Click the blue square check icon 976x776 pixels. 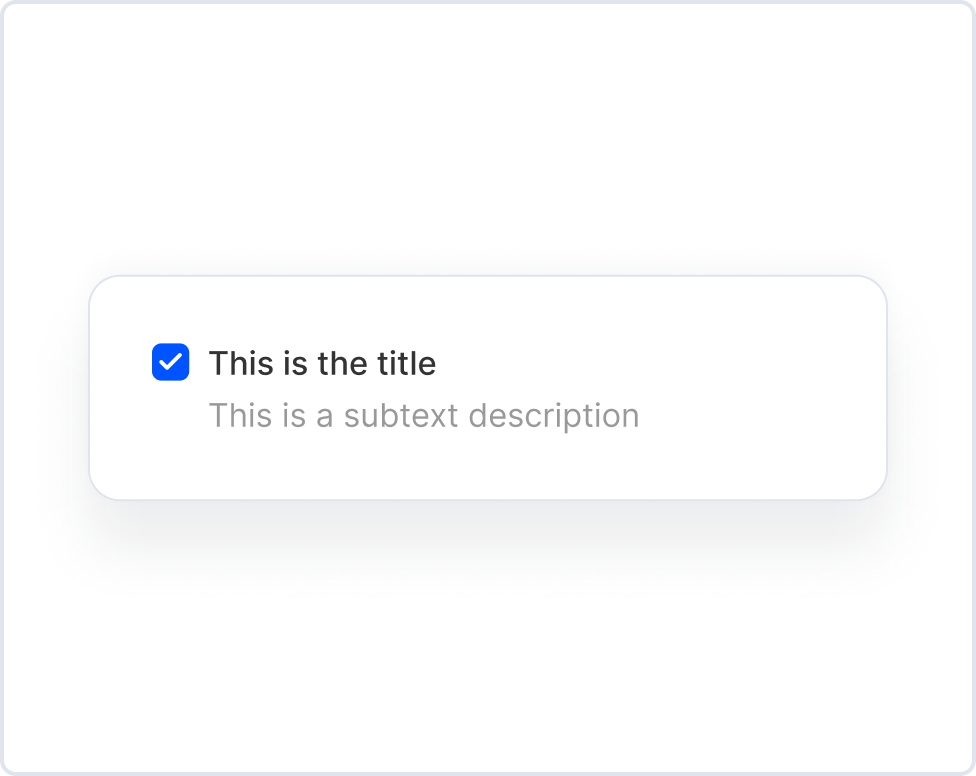170,362
